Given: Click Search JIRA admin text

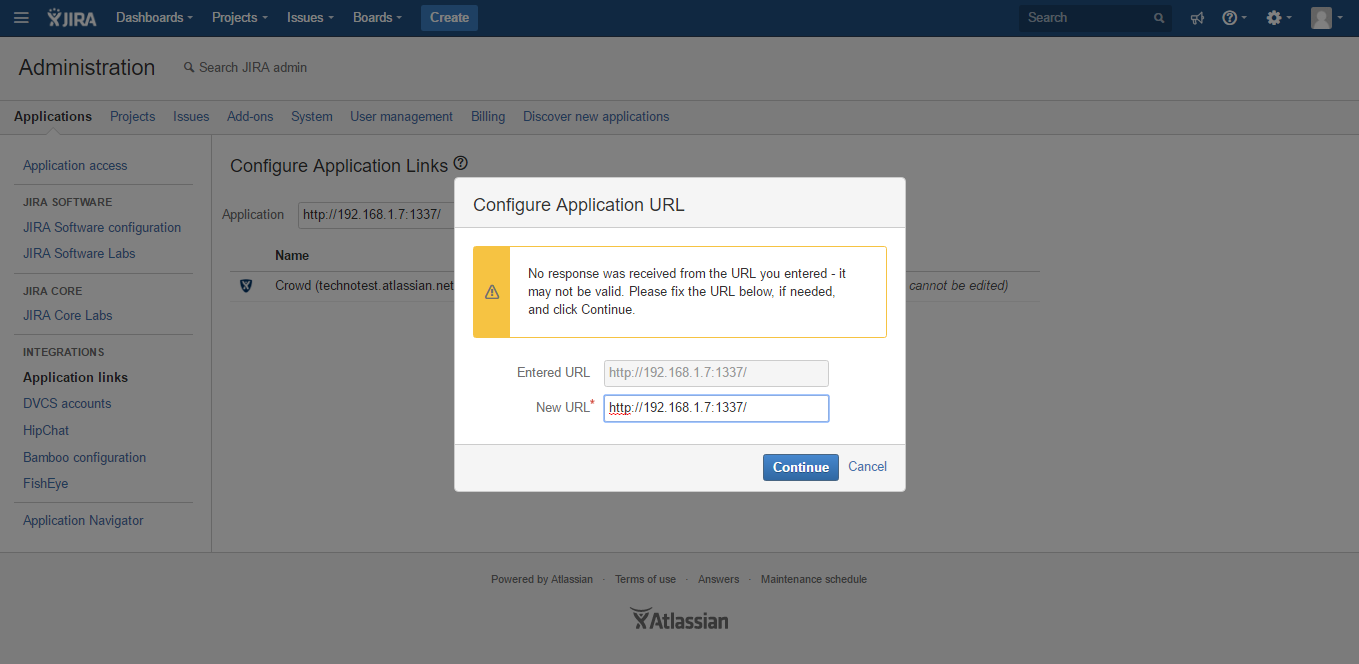Looking at the screenshot, I should click(253, 68).
